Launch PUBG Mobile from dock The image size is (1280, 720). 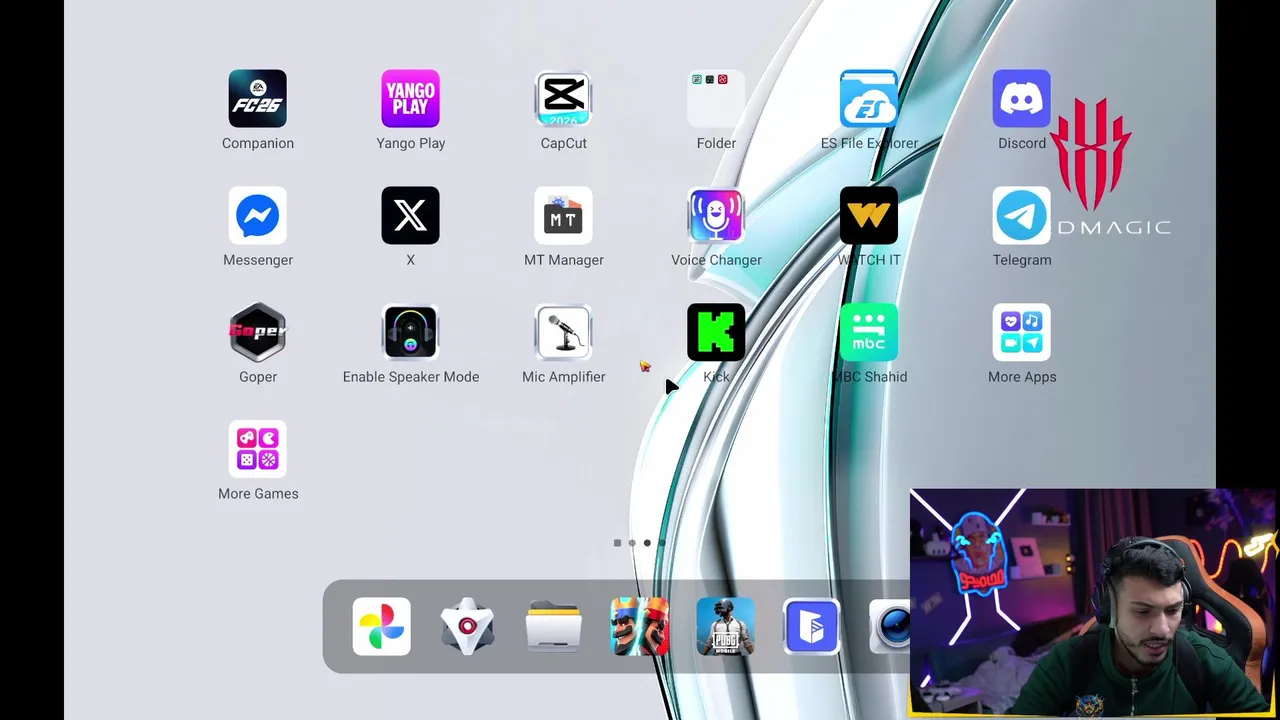pyautogui.click(x=725, y=627)
